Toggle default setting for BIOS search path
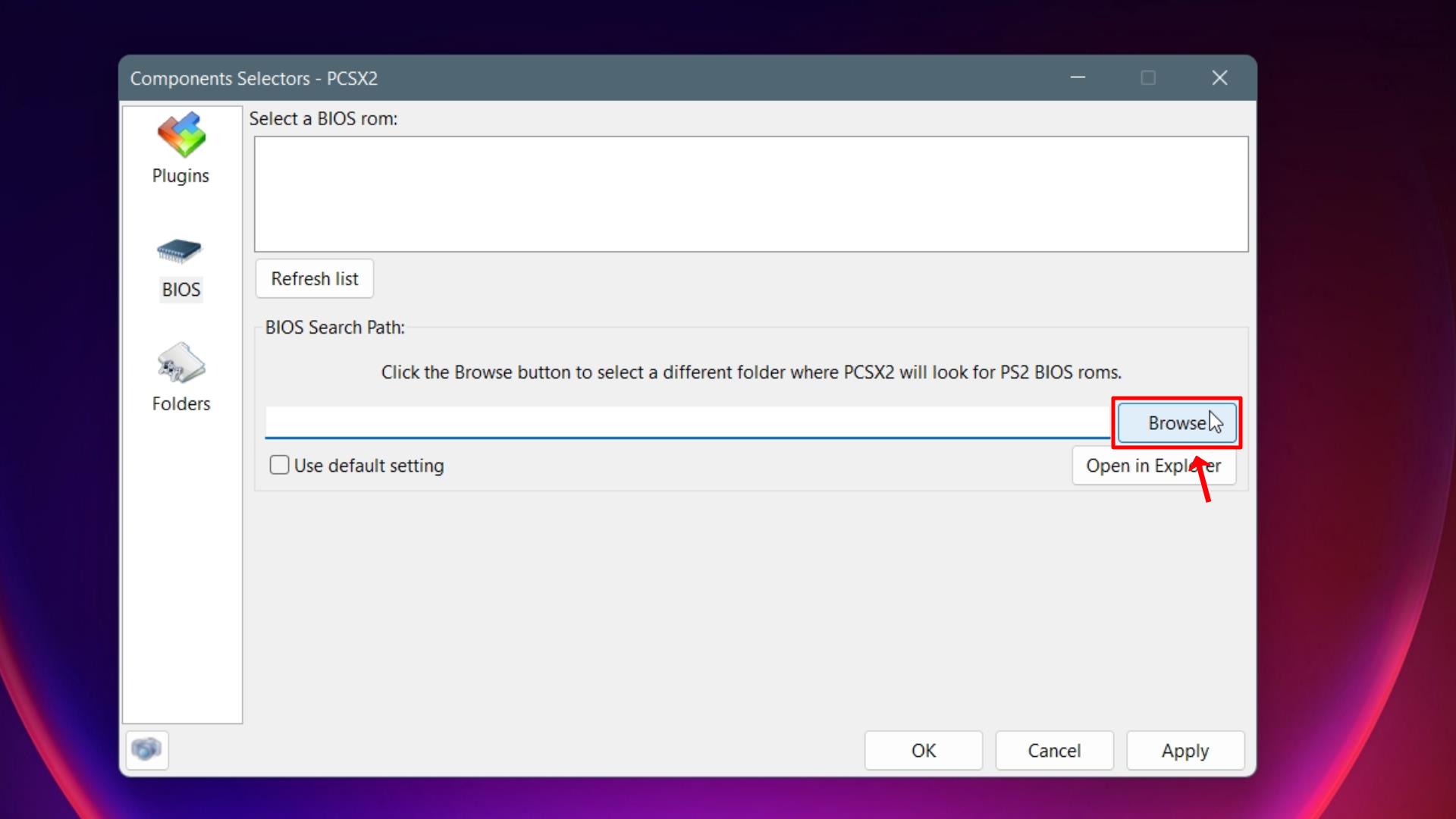The image size is (1456, 819). (x=279, y=465)
